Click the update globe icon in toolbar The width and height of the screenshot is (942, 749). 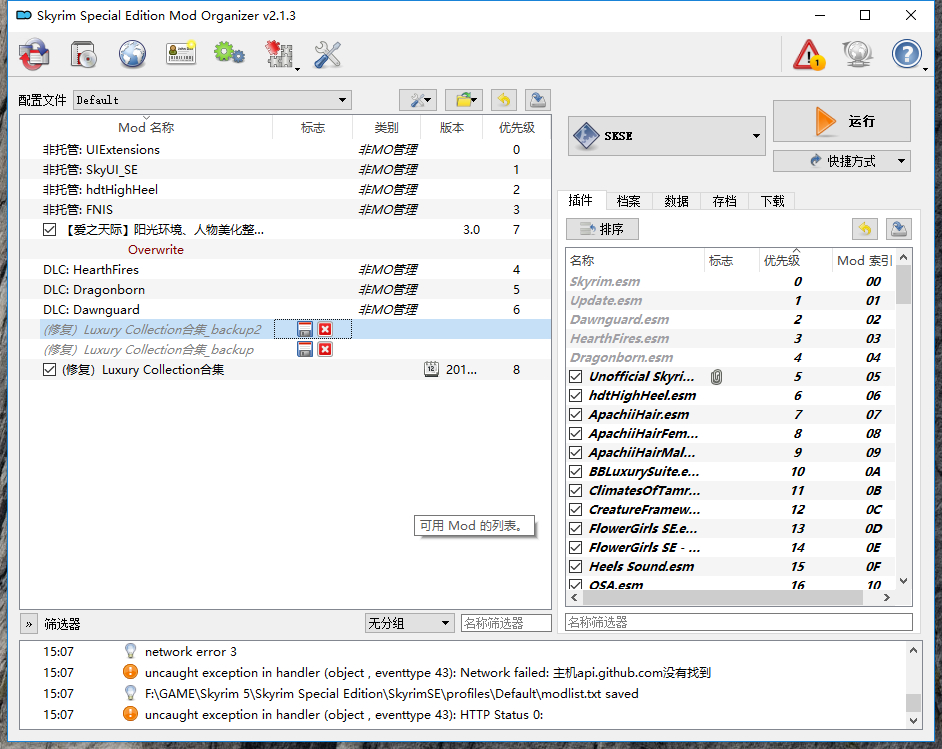857,55
